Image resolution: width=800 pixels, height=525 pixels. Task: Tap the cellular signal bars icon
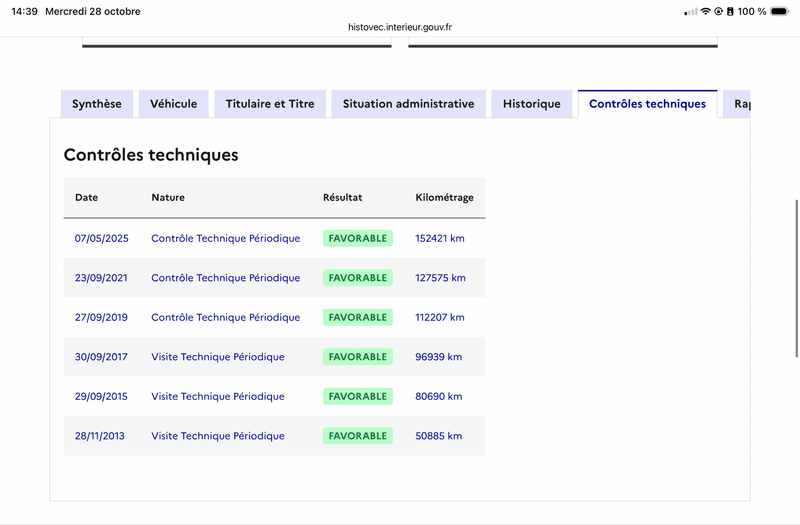(691, 12)
